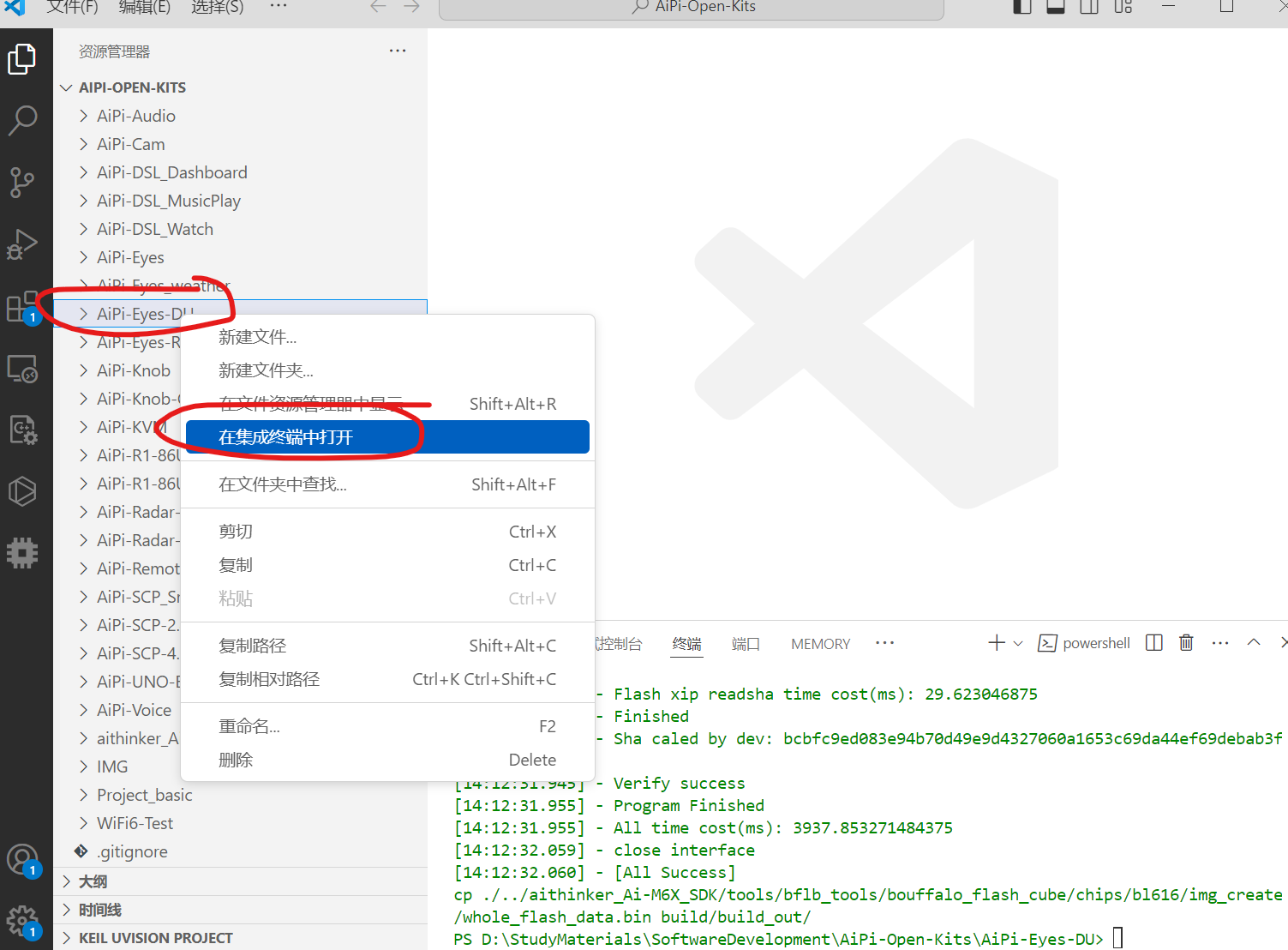Toggle primary side bar layout icon
Screen dimensions: 1288x950
point(1021,7)
